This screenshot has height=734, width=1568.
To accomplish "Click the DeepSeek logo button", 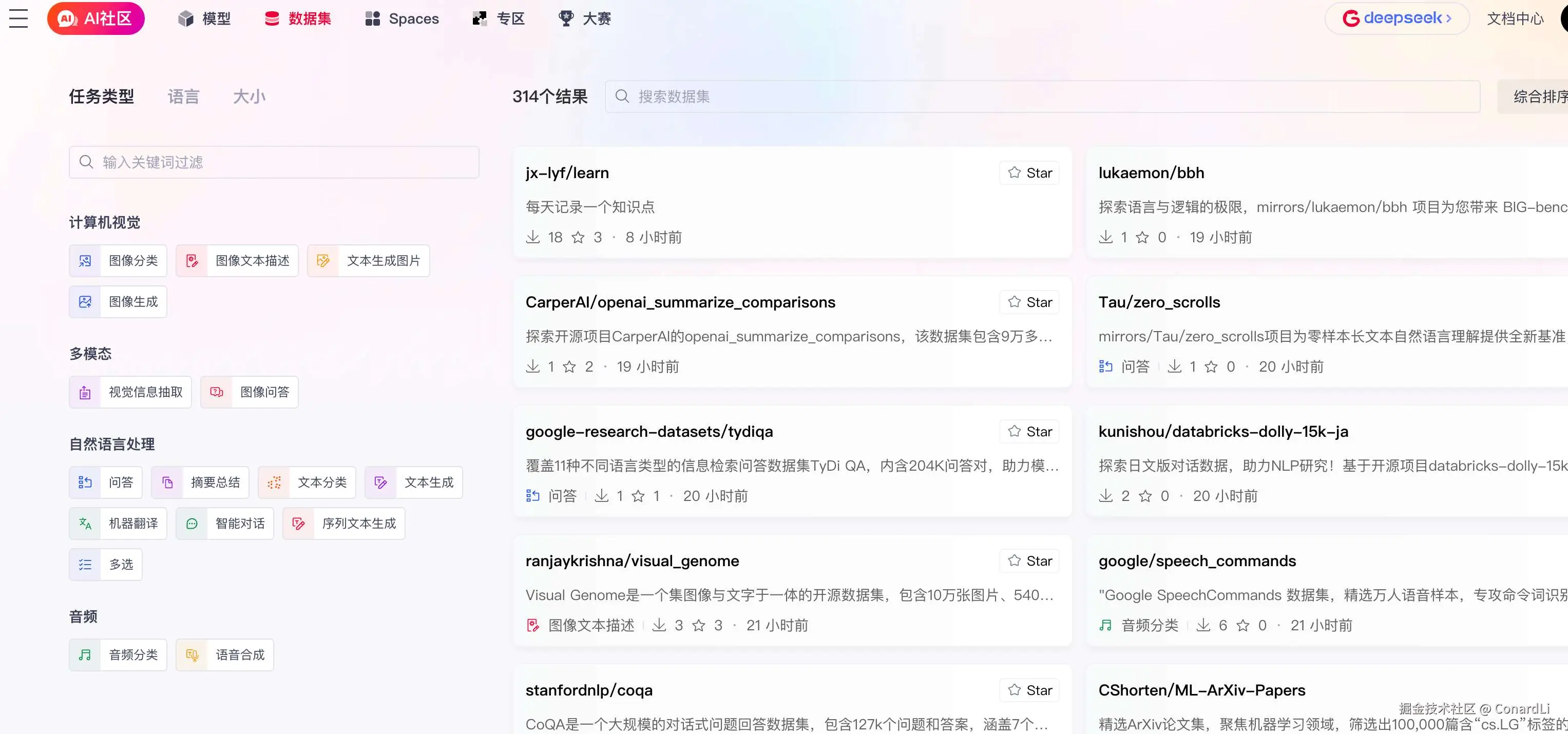I will click(x=1397, y=18).
